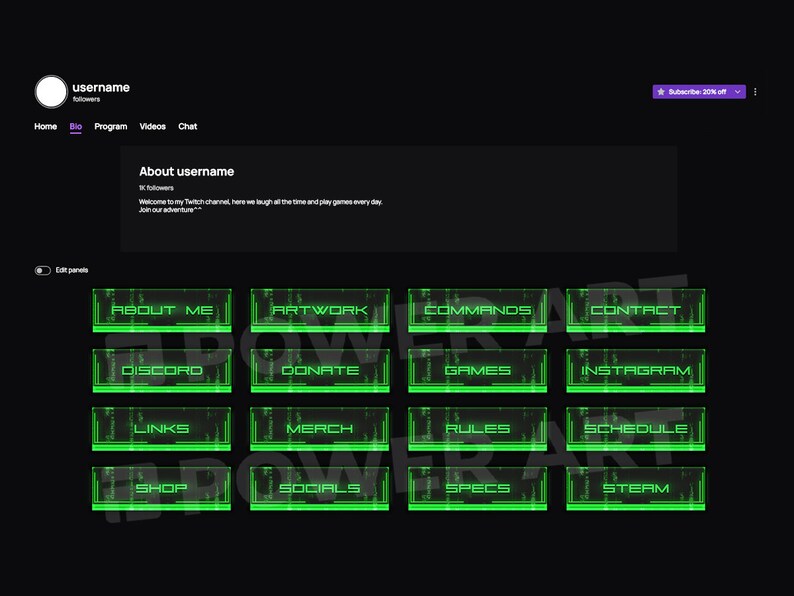The height and width of the screenshot is (596, 794).
Task: Expand the Subscribe button dropdown chevron
Action: pyautogui.click(x=738, y=92)
